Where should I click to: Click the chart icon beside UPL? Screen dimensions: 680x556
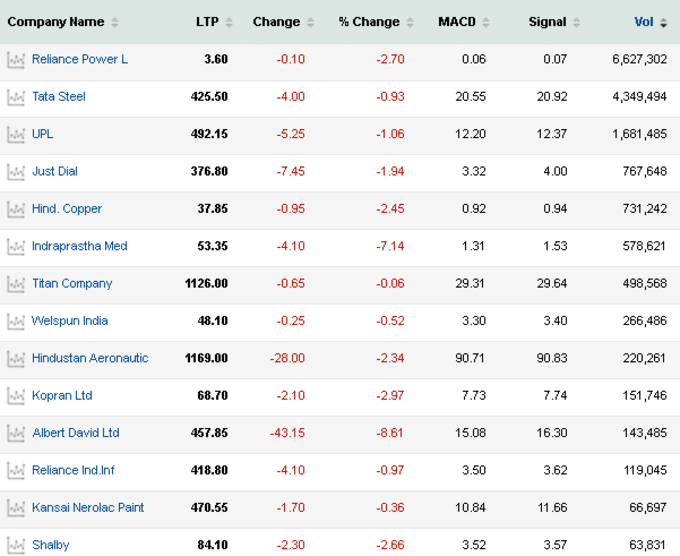[x=16, y=134]
